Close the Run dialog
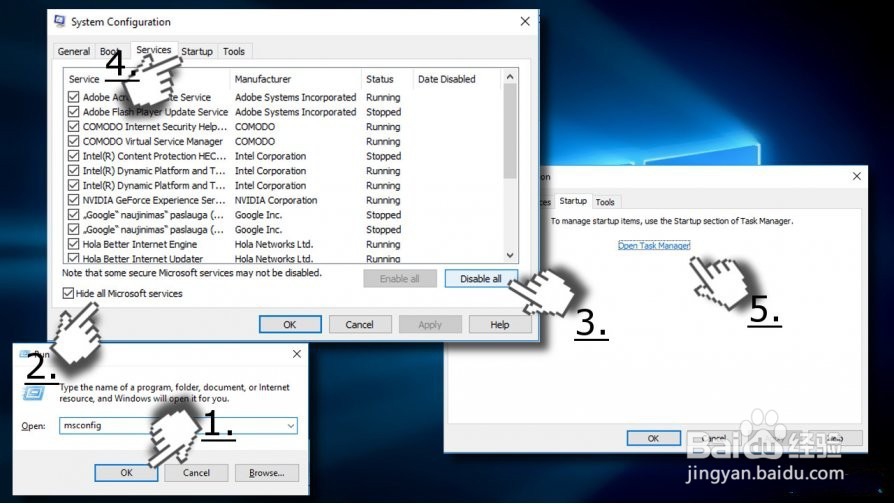The height and width of the screenshot is (504, 894). pos(296,354)
